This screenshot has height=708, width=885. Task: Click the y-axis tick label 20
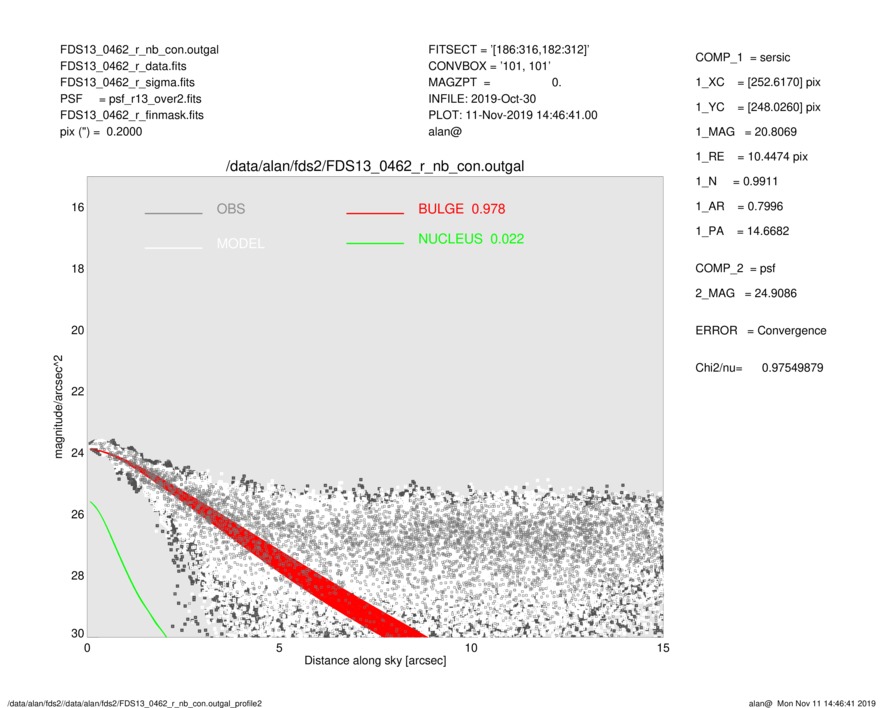[x=78, y=330]
